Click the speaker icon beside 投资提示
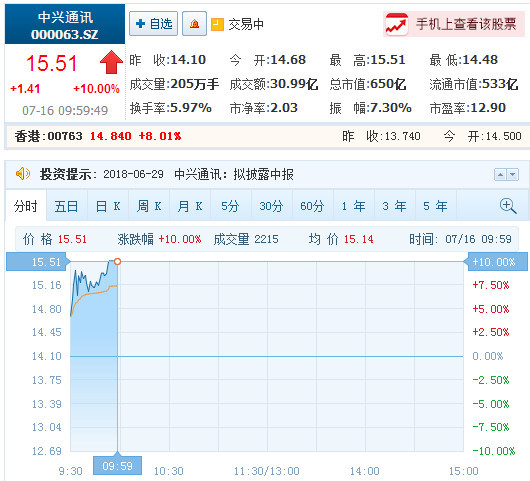 [x=23, y=174]
